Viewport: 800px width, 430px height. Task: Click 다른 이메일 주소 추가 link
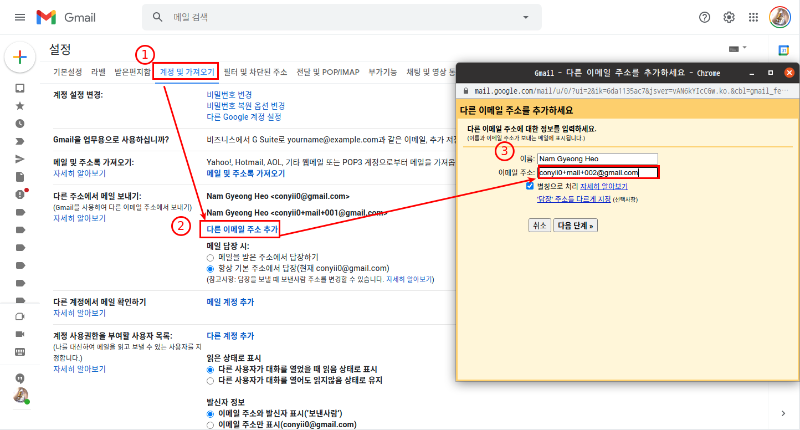click(x=242, y=230)
